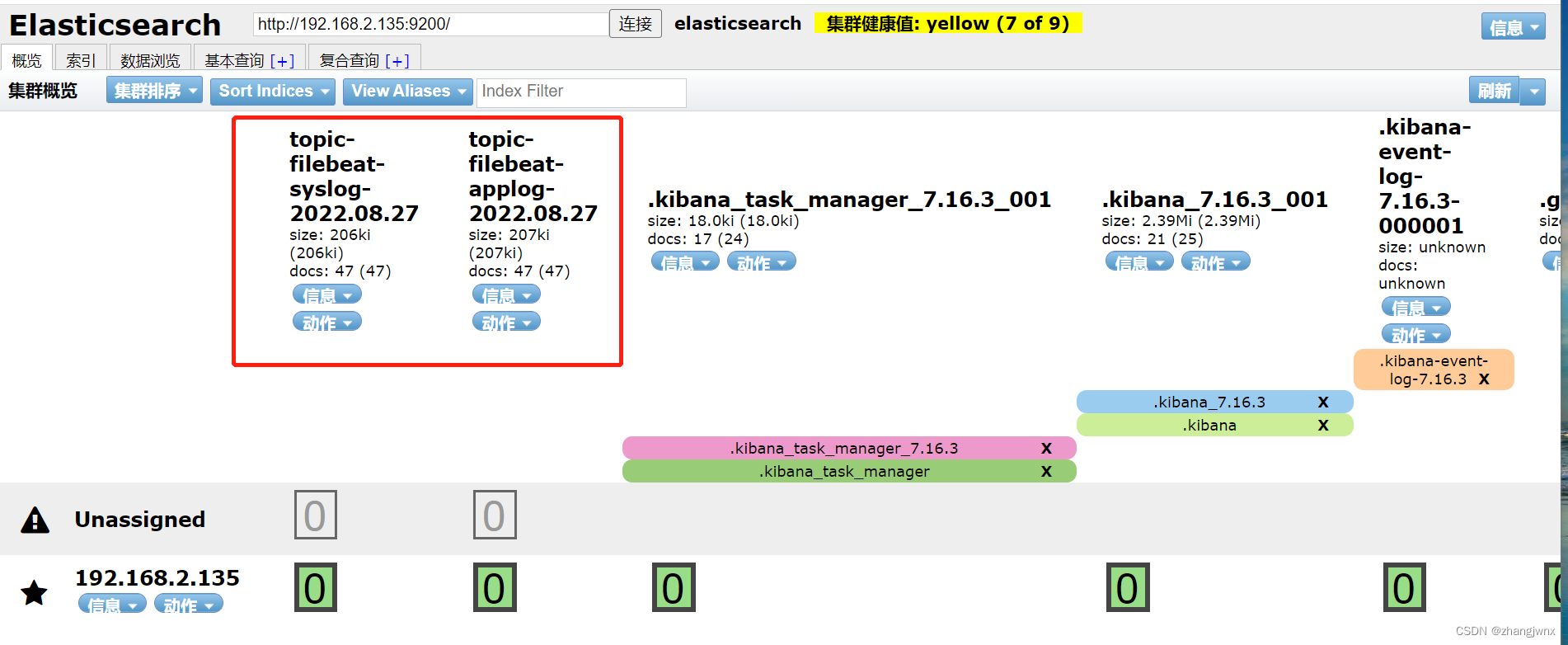
Task: Click 'size: 2.39Mi (2.39Mi)' under .kibana_7.16.3_001
Action: tap(1181, 221)
